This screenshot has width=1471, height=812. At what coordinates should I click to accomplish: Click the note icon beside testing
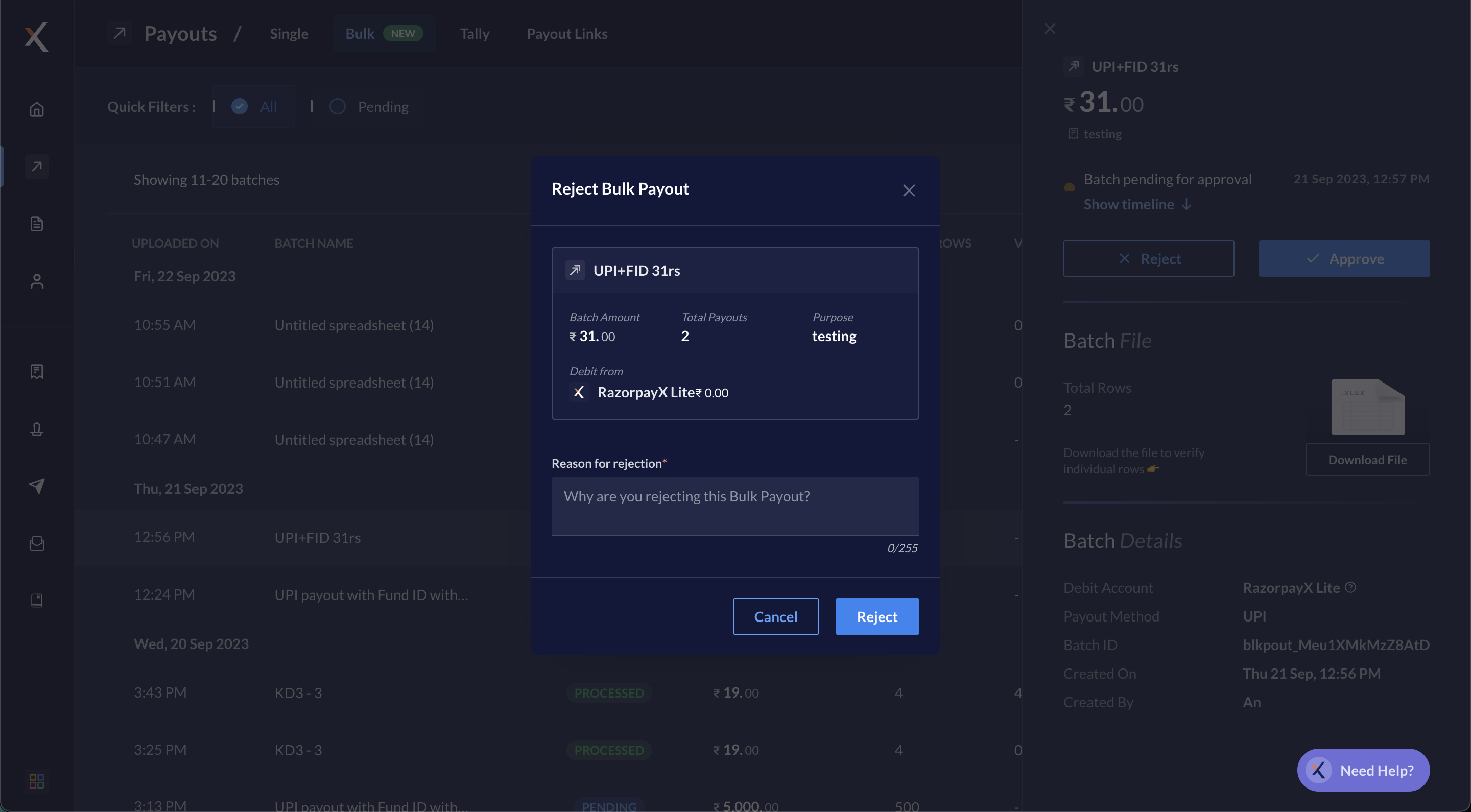1073,134
